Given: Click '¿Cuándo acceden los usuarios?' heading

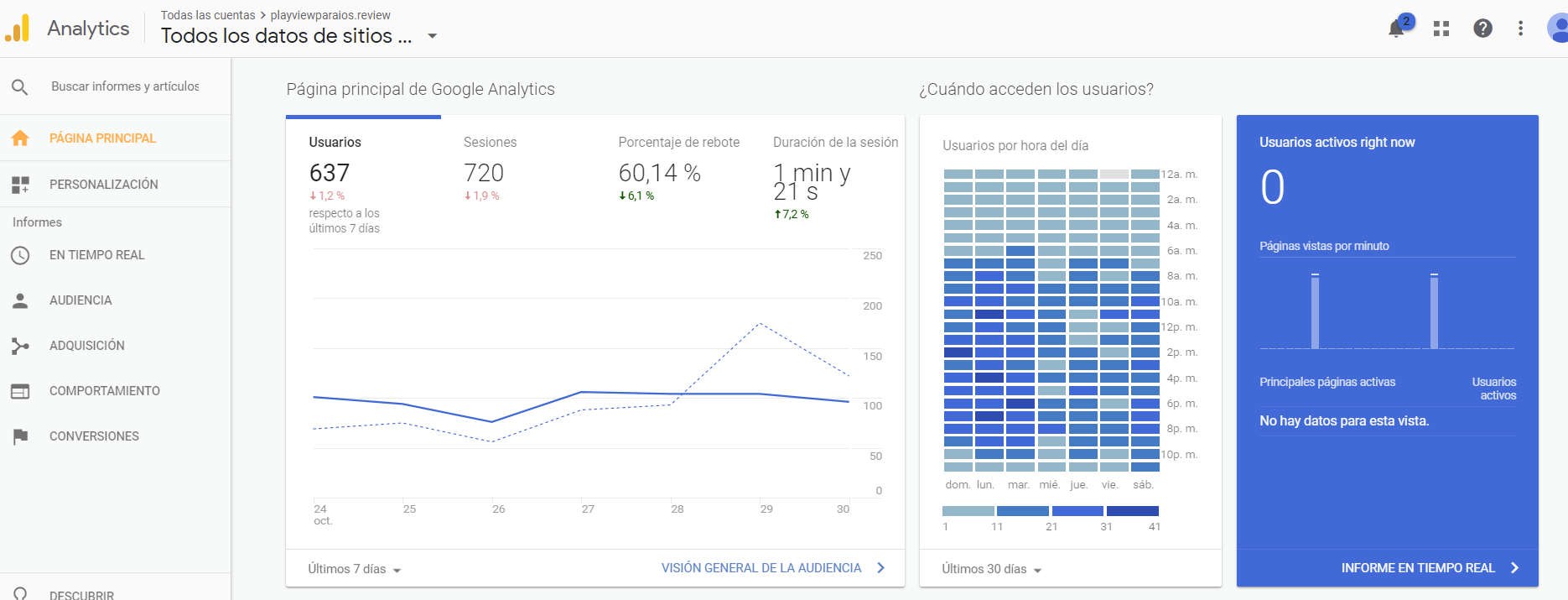Looking at the screenshot, I should 1036,89.
